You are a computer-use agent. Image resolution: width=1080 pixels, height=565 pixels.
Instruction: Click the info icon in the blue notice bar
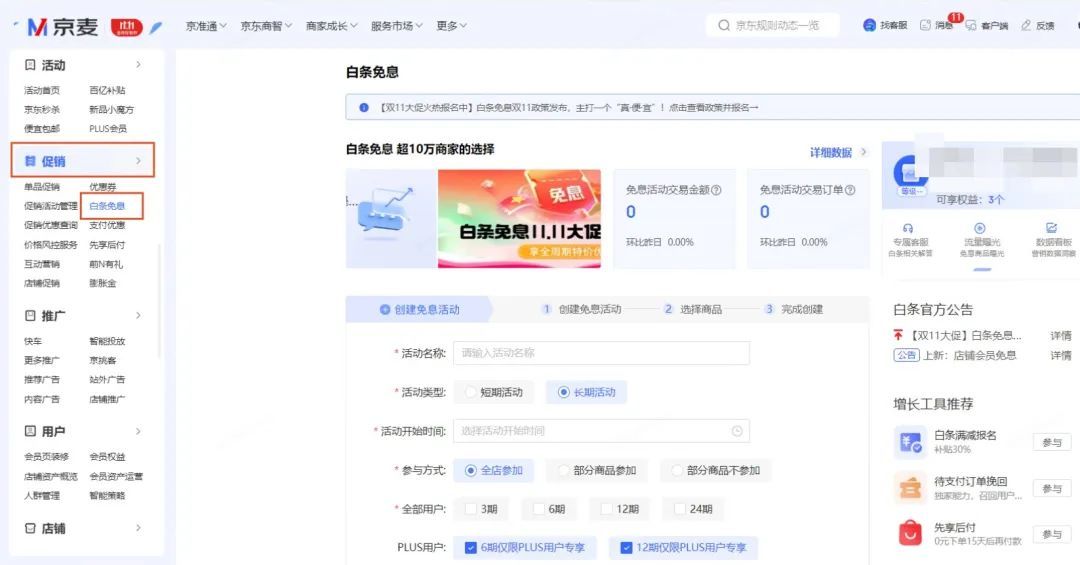pyautogui.click(x=364, y=107)
